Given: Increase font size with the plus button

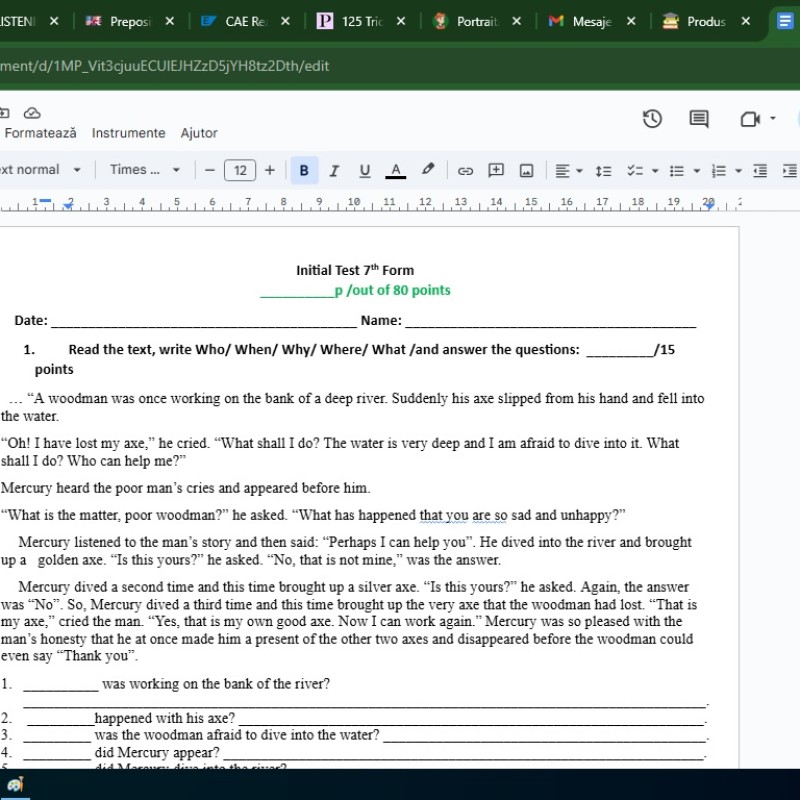Looking at the screenshot, I should coord(269,170).
